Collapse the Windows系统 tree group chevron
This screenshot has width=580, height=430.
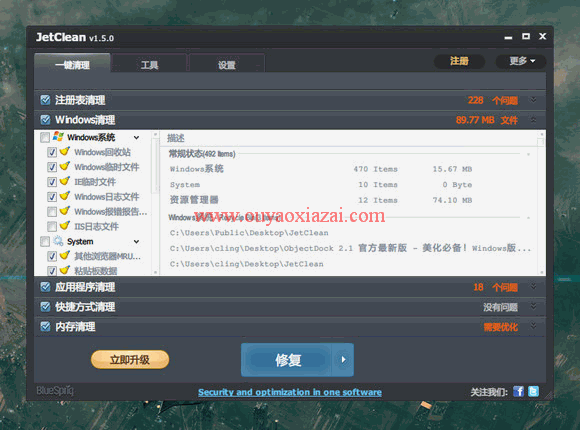[x=136, y=138]
